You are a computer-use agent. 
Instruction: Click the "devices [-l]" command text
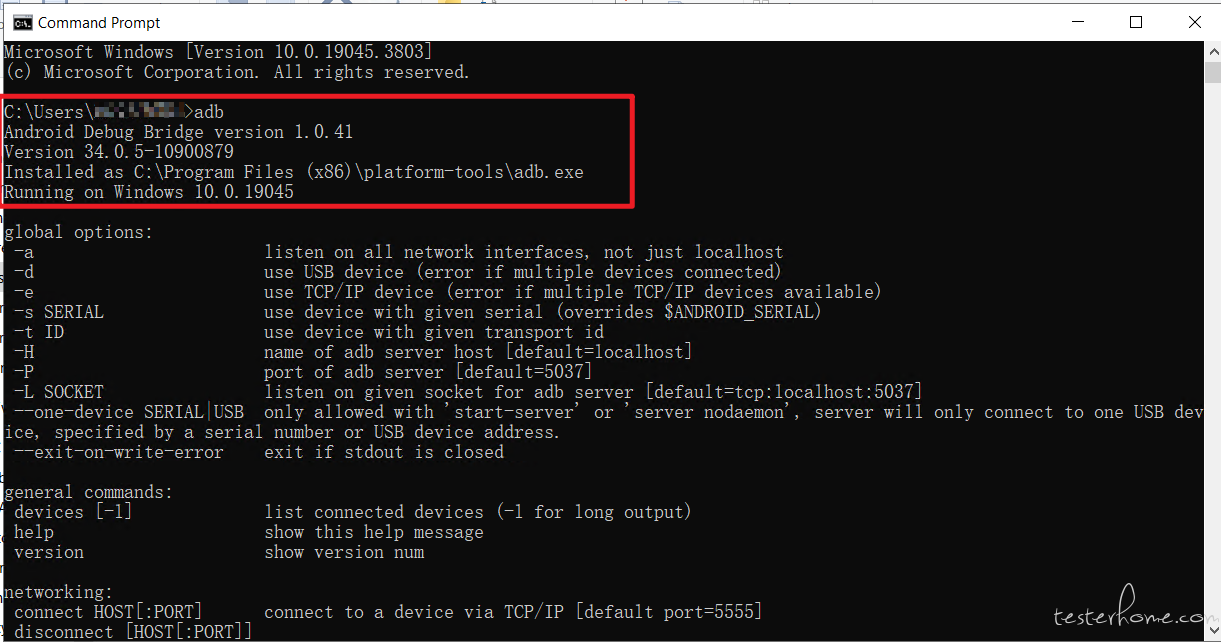pos(73,512)
